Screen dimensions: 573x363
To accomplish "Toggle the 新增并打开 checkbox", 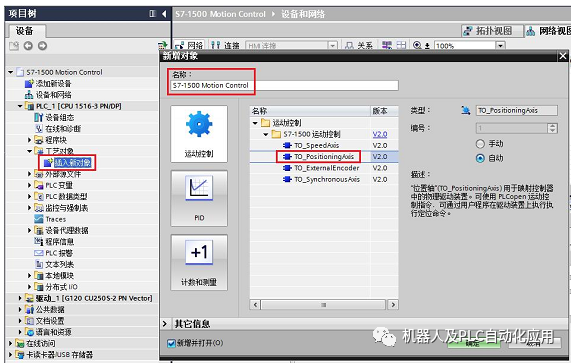I will click(171, 343).
